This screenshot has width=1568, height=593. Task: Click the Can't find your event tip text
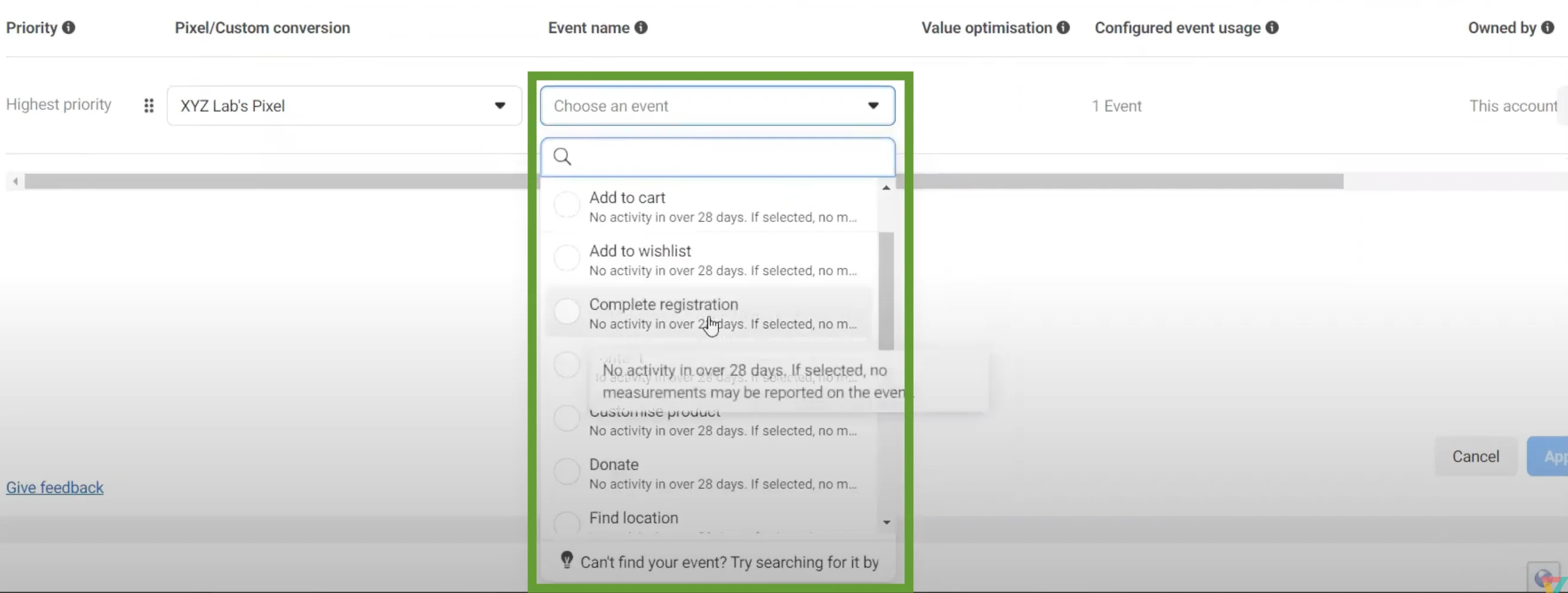[729, 562]
